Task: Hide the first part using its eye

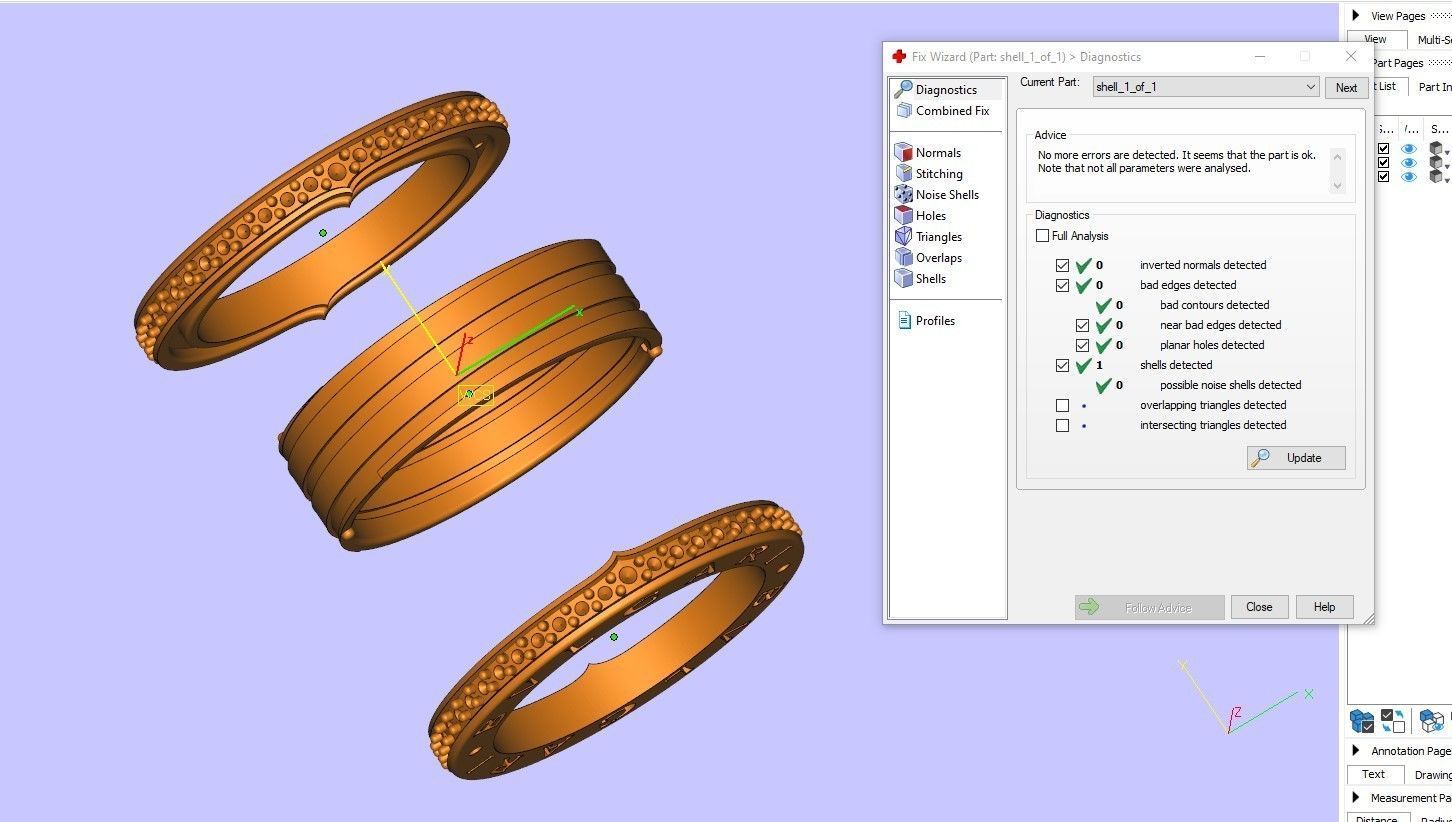Action: (x=1409, y=149)
